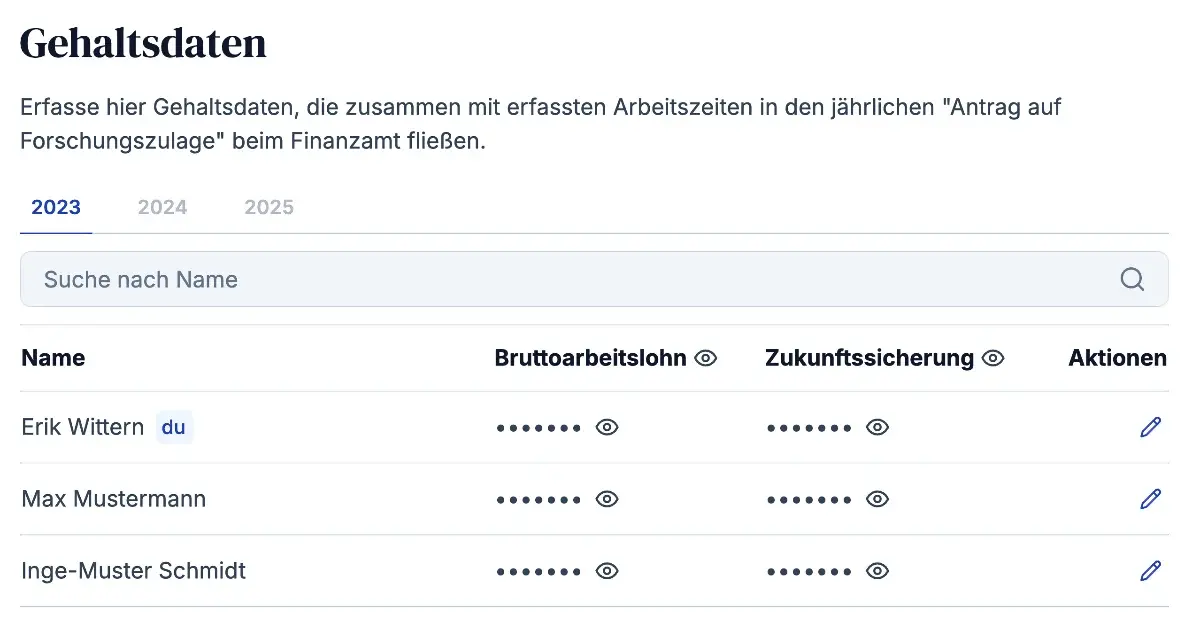Viewport: 1200px width, 630px height.
Task: Switch to the 2023 tab
Action: click(x=56, y=208)
